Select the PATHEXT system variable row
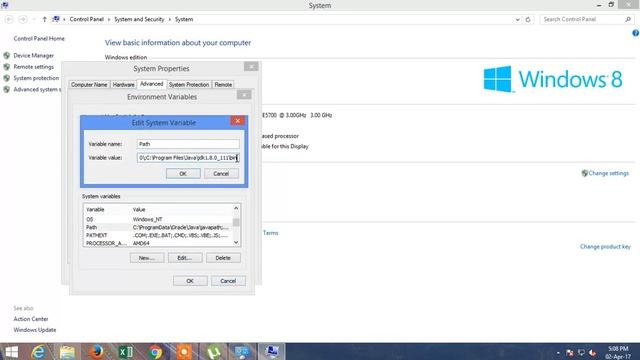640x360 pixels. click(158, 236)
